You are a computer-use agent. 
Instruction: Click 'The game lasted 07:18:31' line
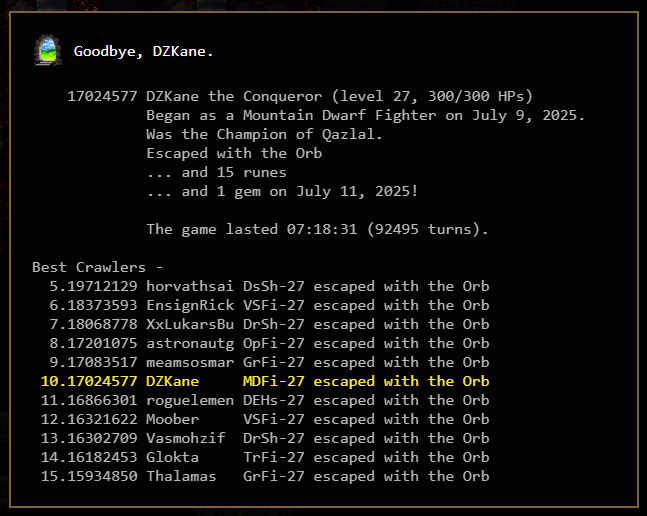(x=317, y=229)
